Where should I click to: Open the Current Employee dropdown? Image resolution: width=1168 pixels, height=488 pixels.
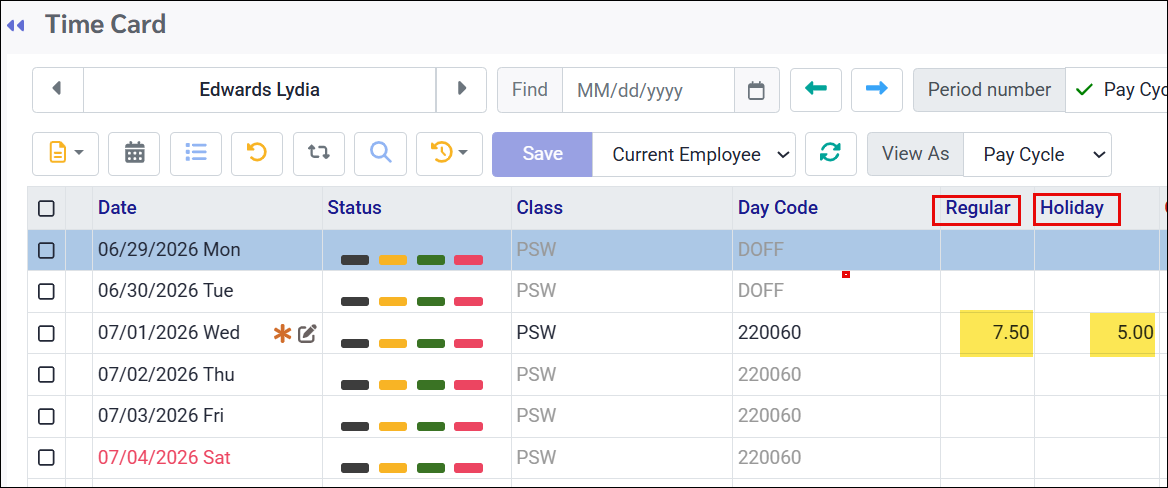click(x=694, y=154)
